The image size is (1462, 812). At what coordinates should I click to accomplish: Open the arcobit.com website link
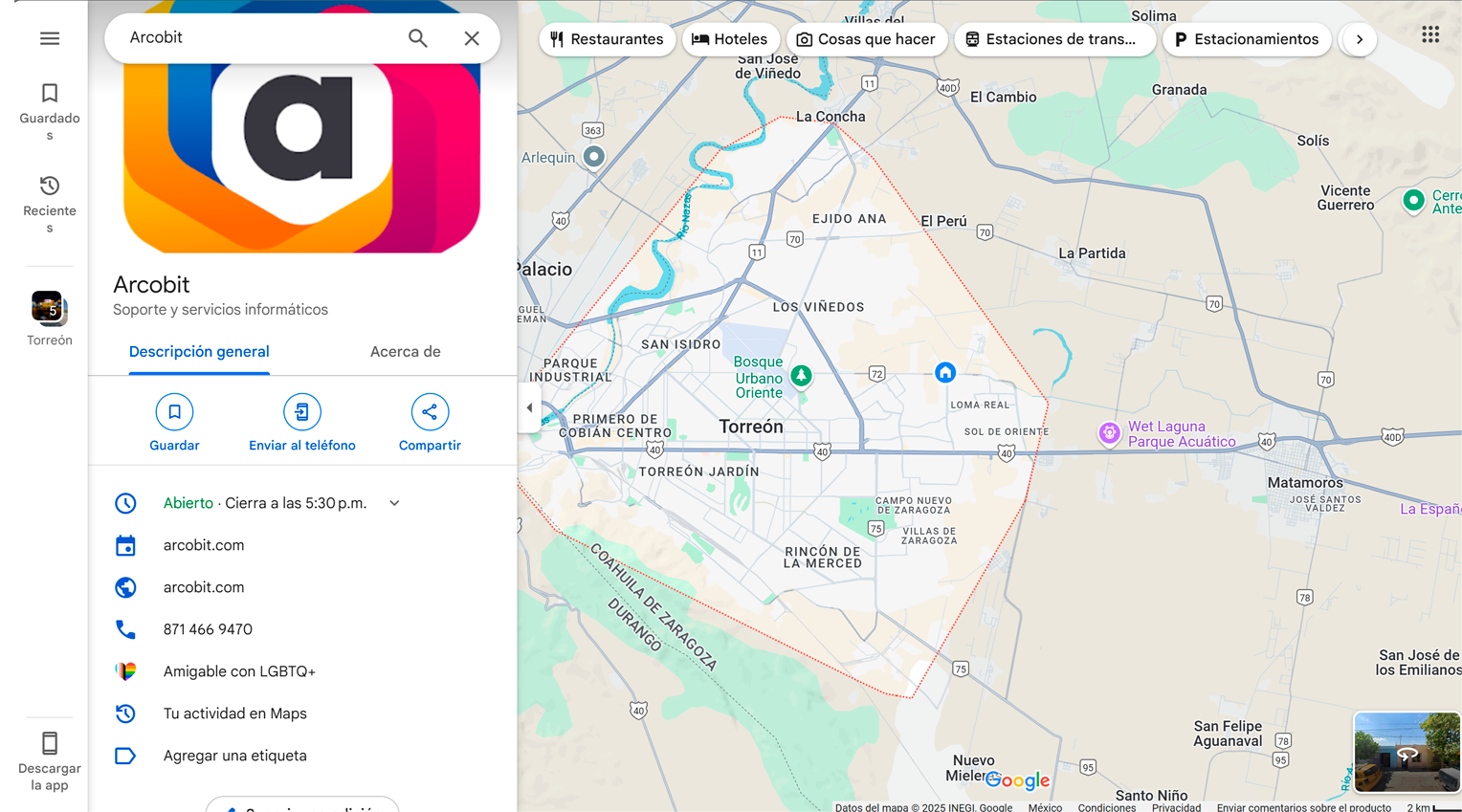204,587
